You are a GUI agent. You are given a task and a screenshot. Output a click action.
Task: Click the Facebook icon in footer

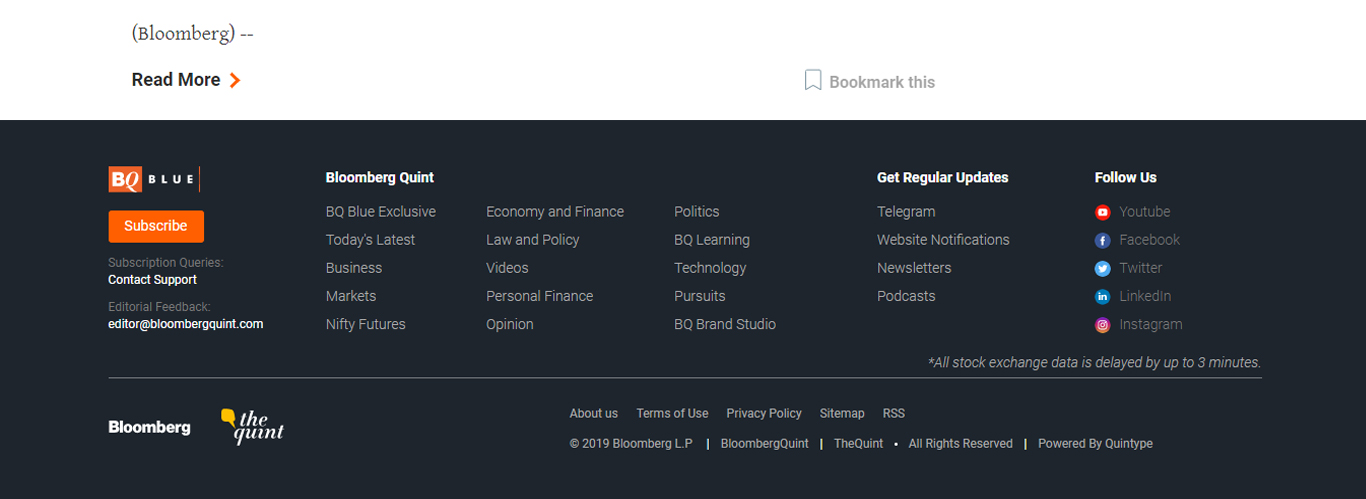pyautogui.click(x=1102, y=240)
